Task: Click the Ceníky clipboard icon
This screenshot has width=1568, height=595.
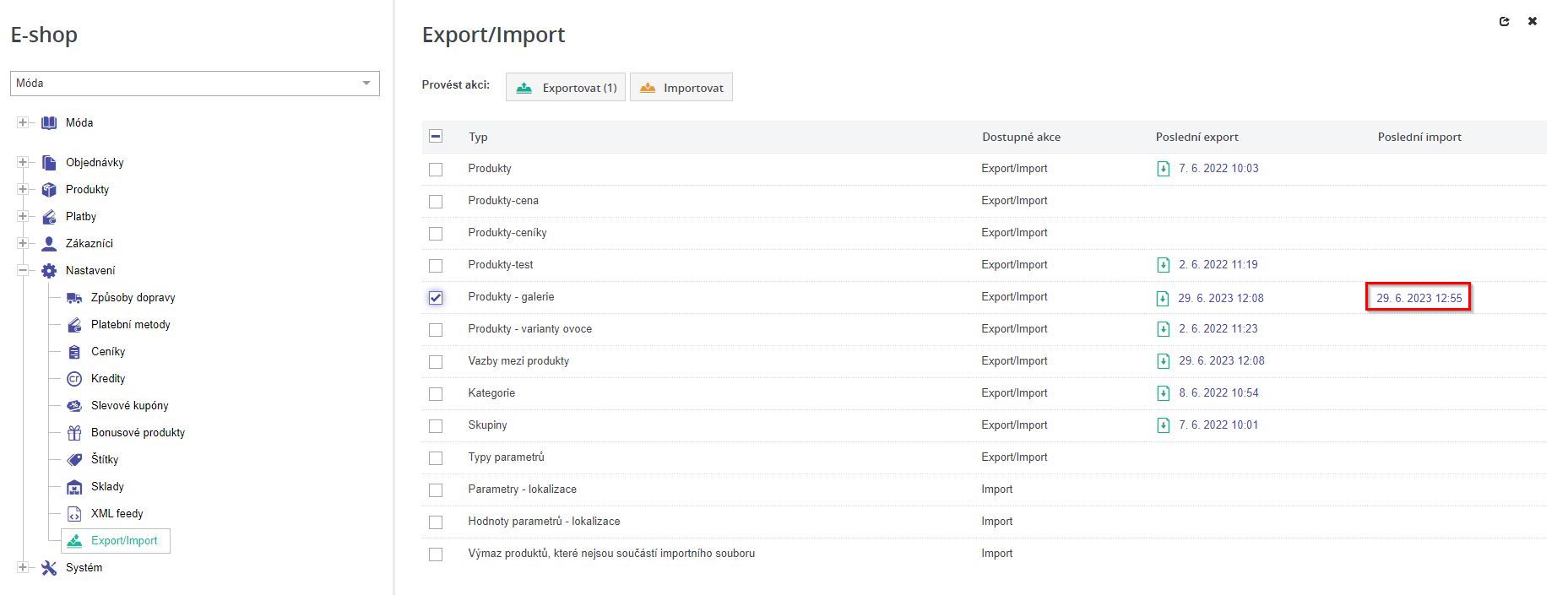Action: (x=74, y=351)
